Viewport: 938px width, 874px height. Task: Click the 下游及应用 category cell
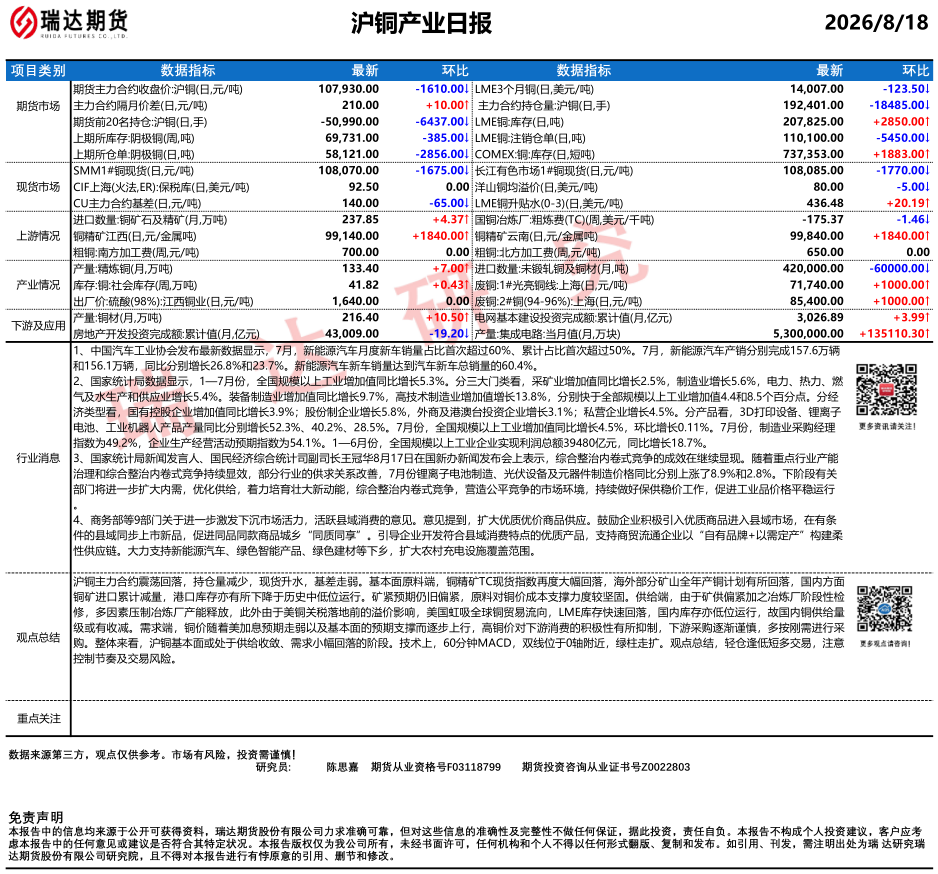pyautogui.click(x=38, y=325)
